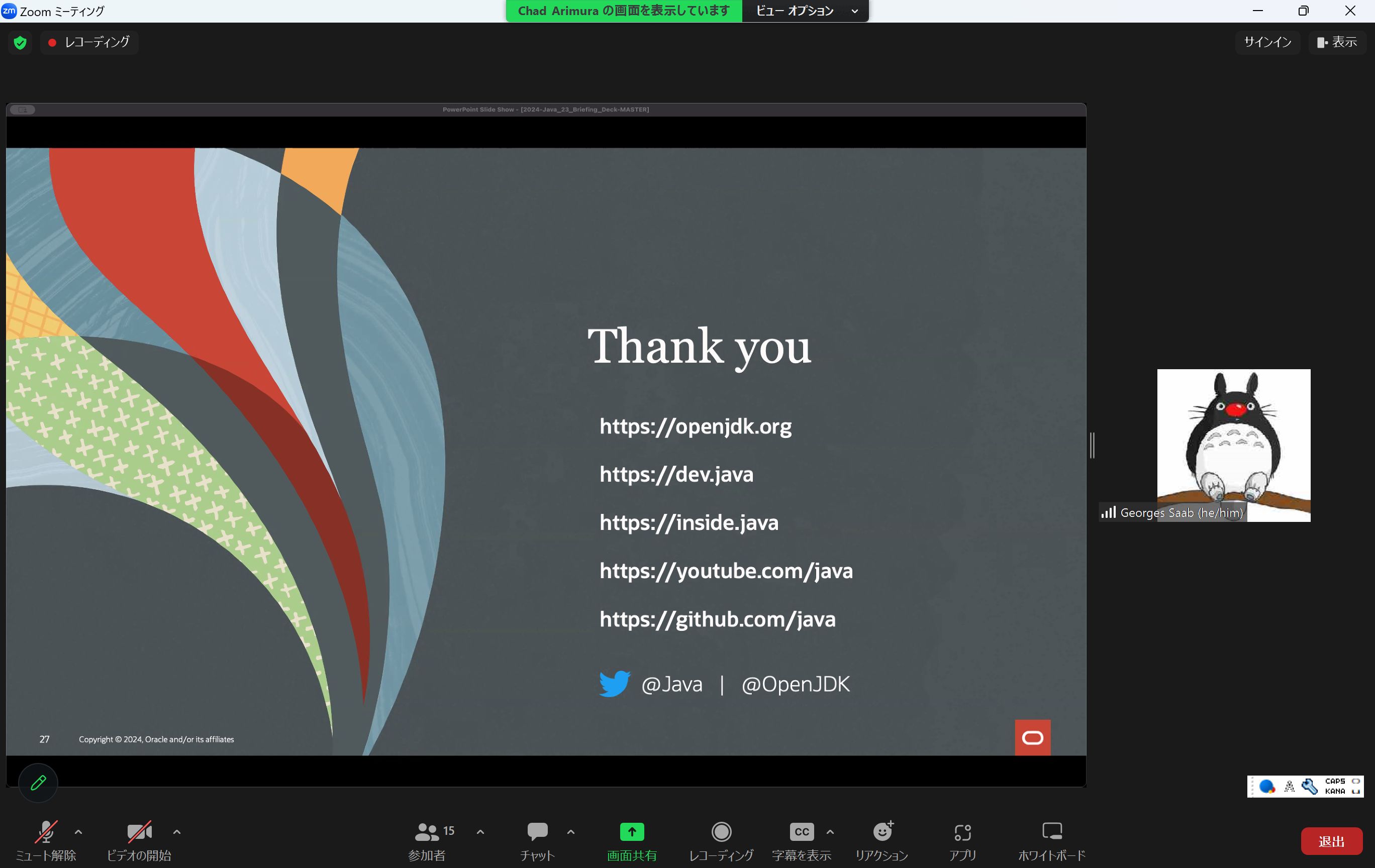Click the @OpenJDK Twitter handle text
This screenshot has width=1375, height=868.
pyautogui.click(x=796, y=684)
